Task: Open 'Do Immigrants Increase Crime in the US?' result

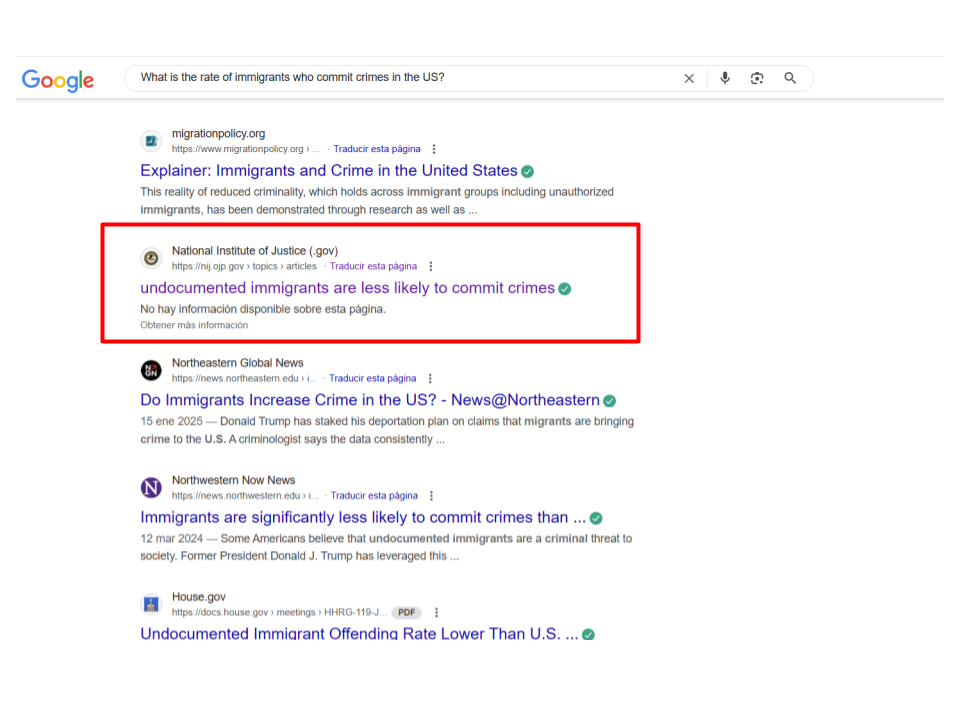Action: click(x=370, y=400)
